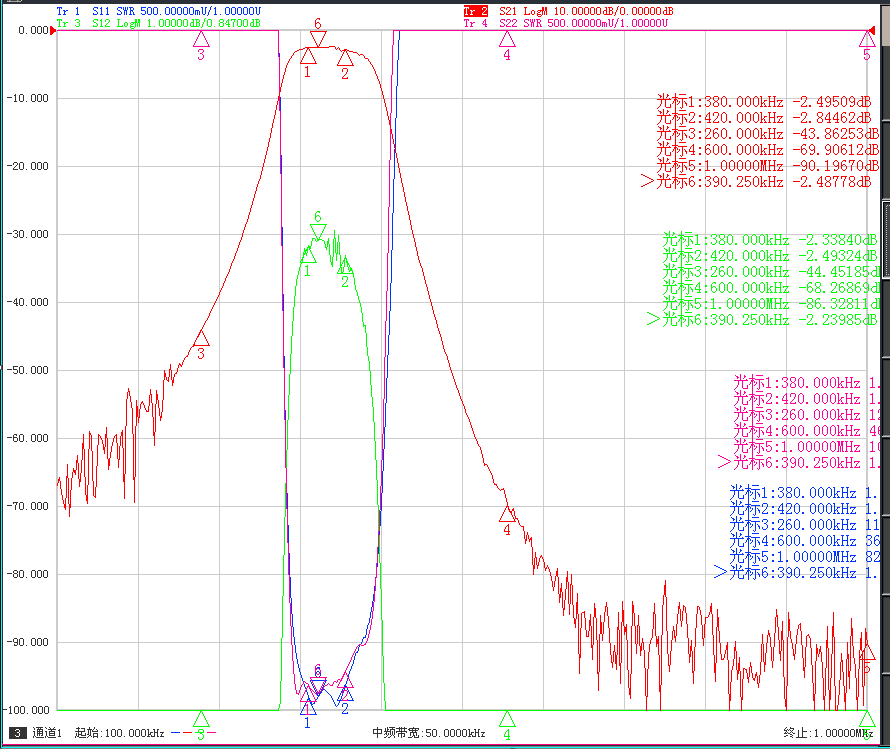Click green readout 光标5 1.00000MHz -86.32811
890x749 pixels.
[x=771, y=304]
